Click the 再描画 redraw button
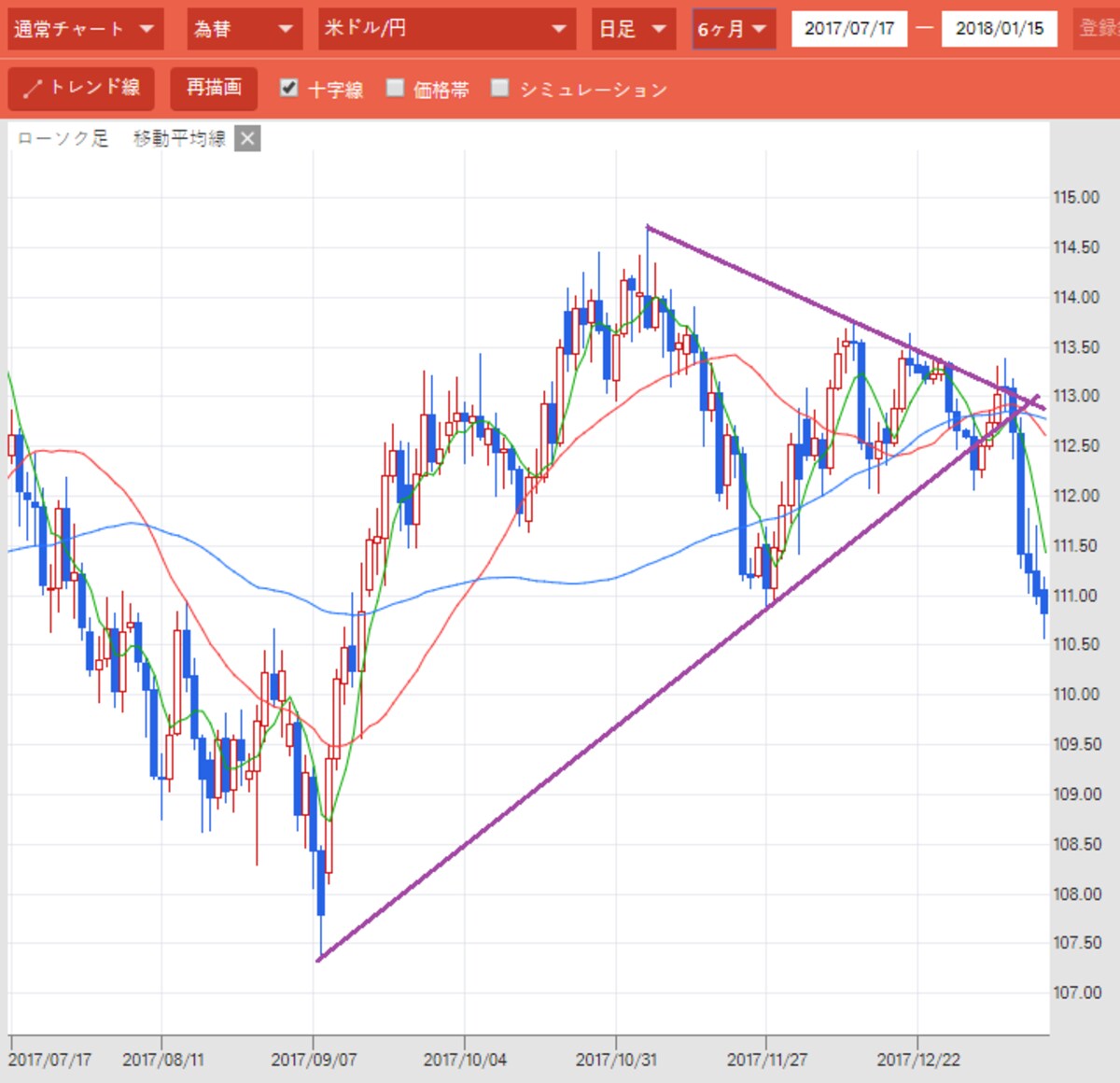This screenshot has height=1083, width=1120. [214, 88]
